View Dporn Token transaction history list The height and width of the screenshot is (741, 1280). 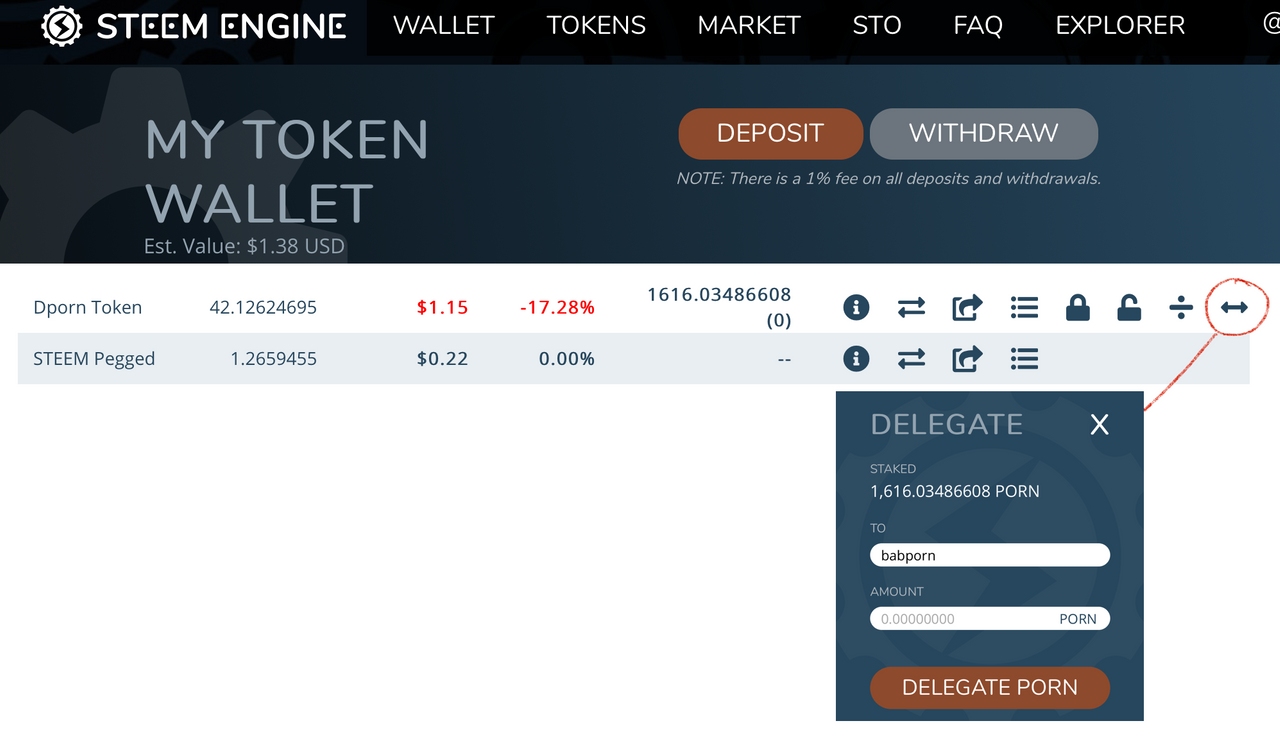(x=1024, y=308)
